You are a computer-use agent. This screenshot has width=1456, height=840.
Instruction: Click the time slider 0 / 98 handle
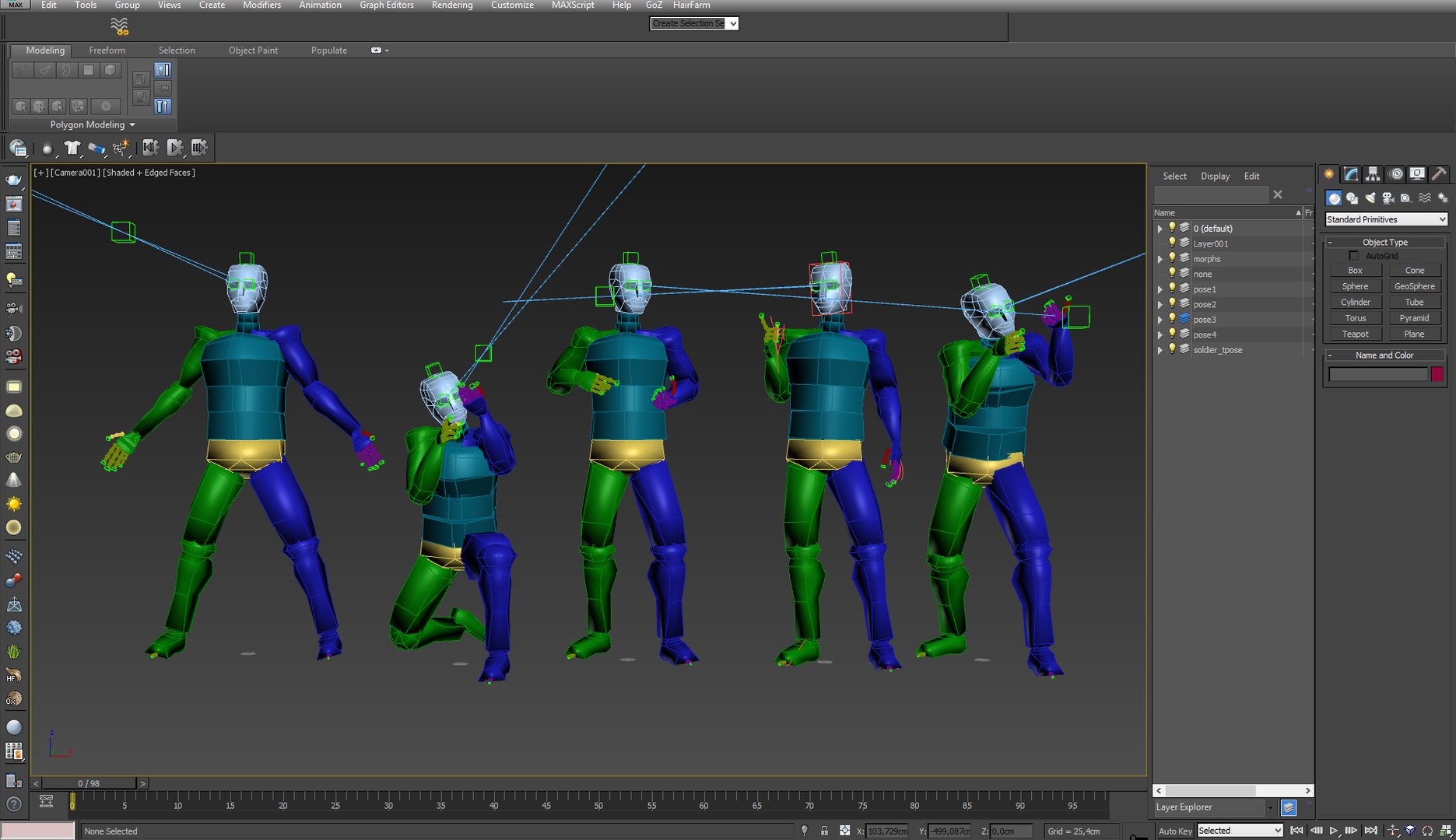pos(89,783)
